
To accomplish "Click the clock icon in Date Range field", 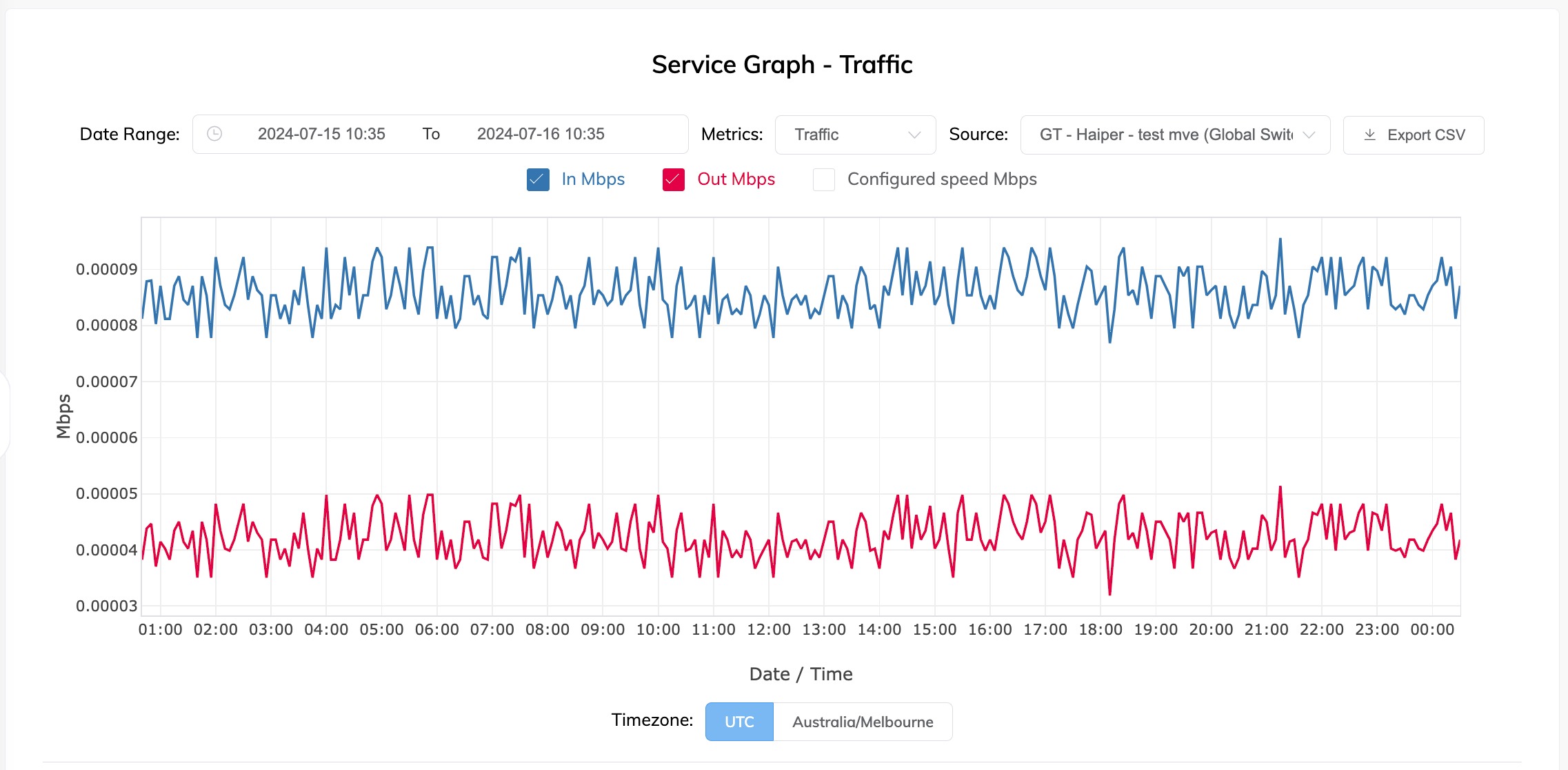I will (214, 134).
